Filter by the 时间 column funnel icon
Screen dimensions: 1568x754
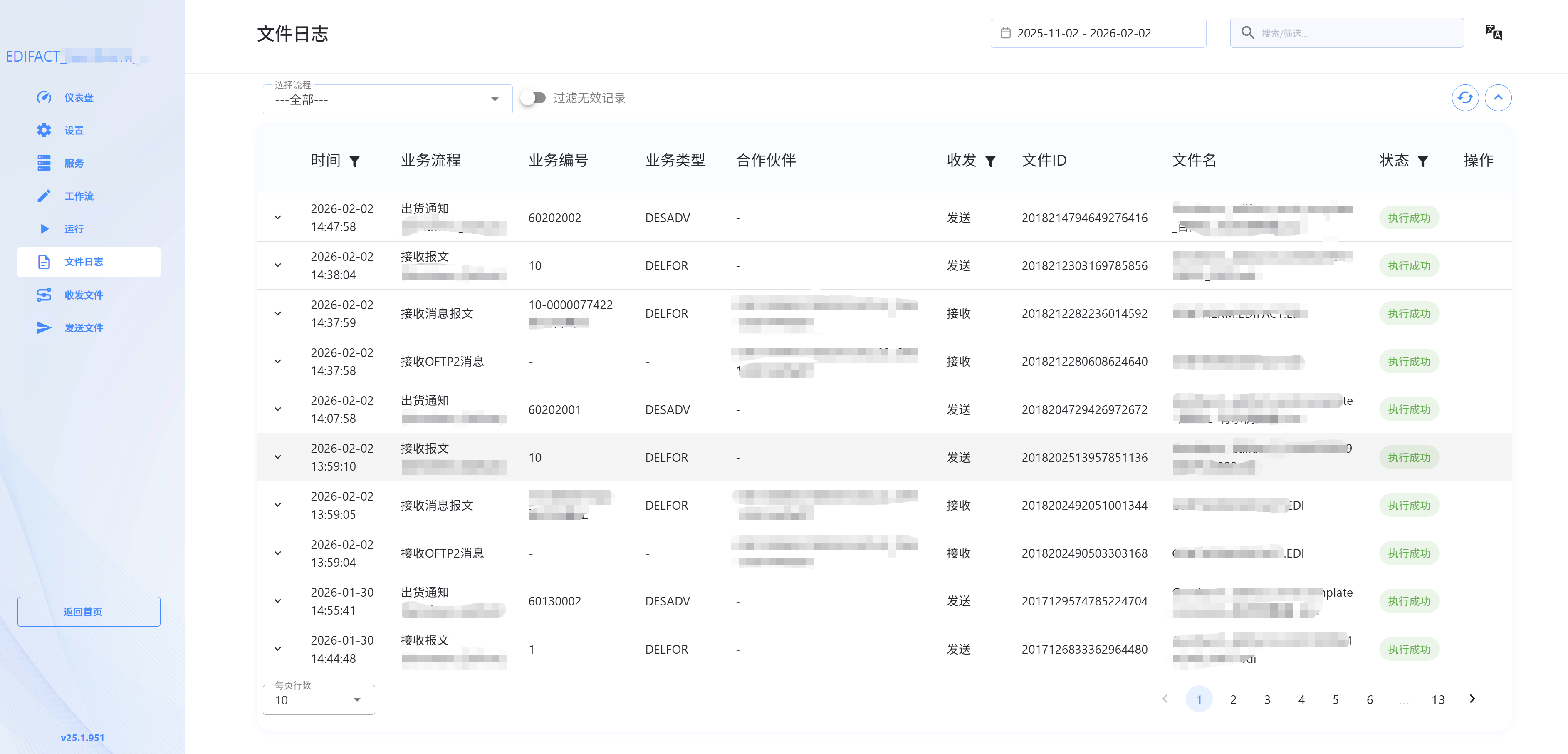click(354, 161)
